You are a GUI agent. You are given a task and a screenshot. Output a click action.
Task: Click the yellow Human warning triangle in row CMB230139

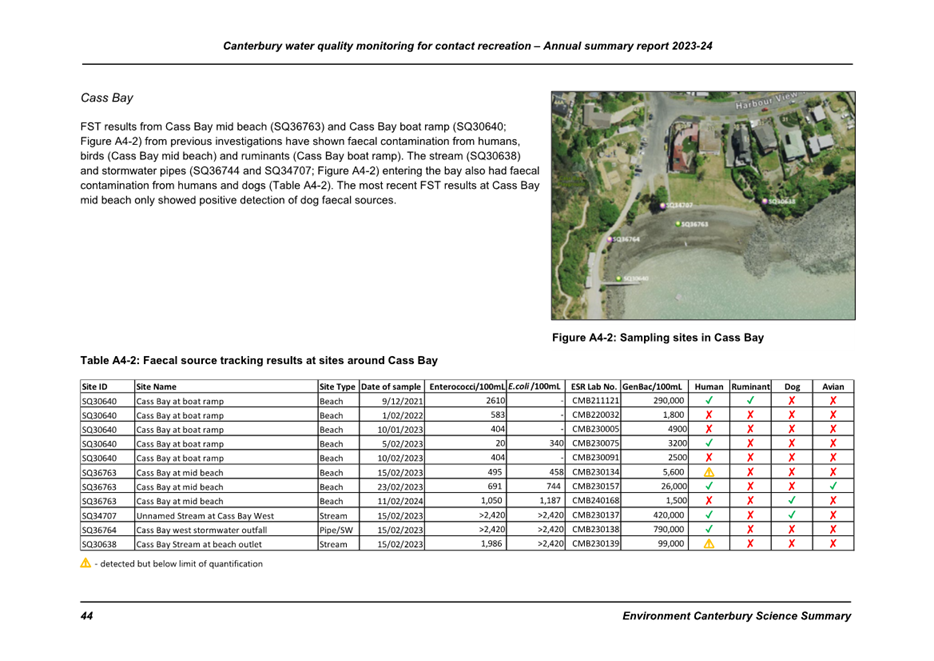709,544
